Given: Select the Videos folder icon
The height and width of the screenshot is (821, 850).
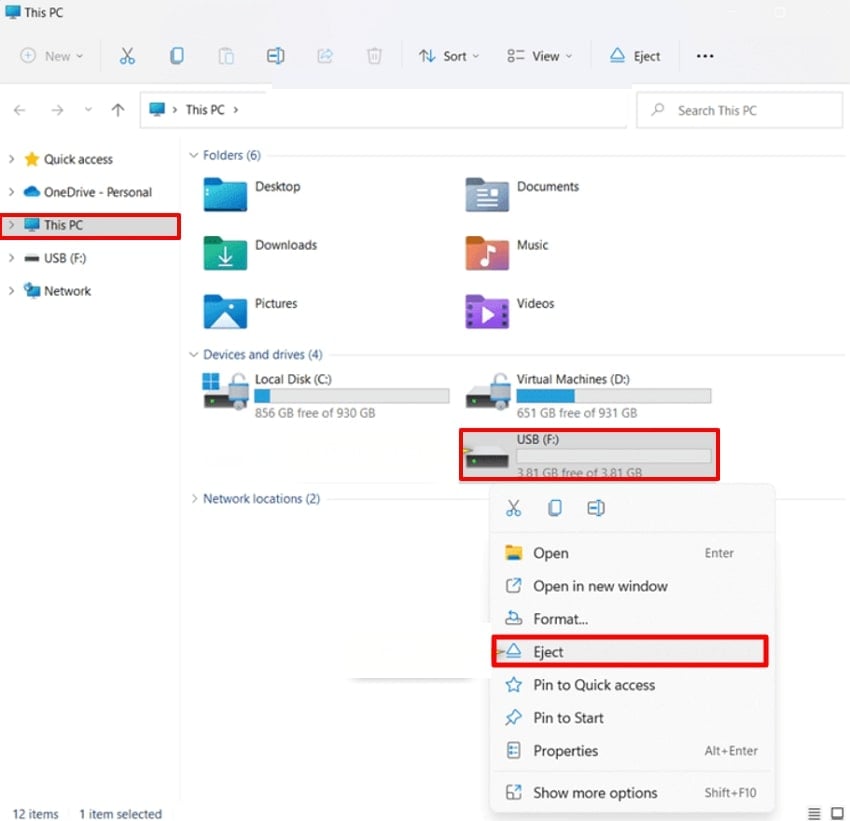Looking at the screenshot, I should click(487, 311).
